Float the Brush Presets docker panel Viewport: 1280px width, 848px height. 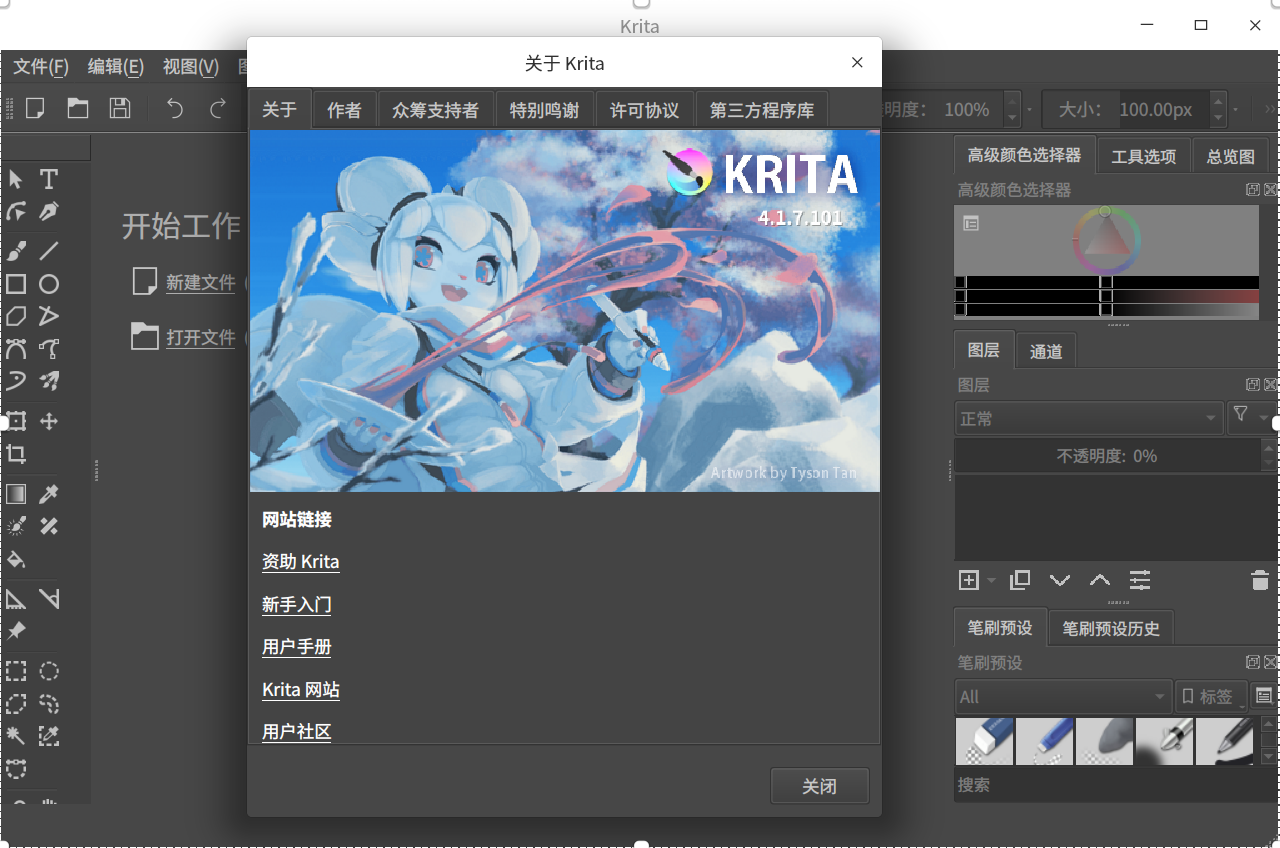click(x=1253, y=662)
